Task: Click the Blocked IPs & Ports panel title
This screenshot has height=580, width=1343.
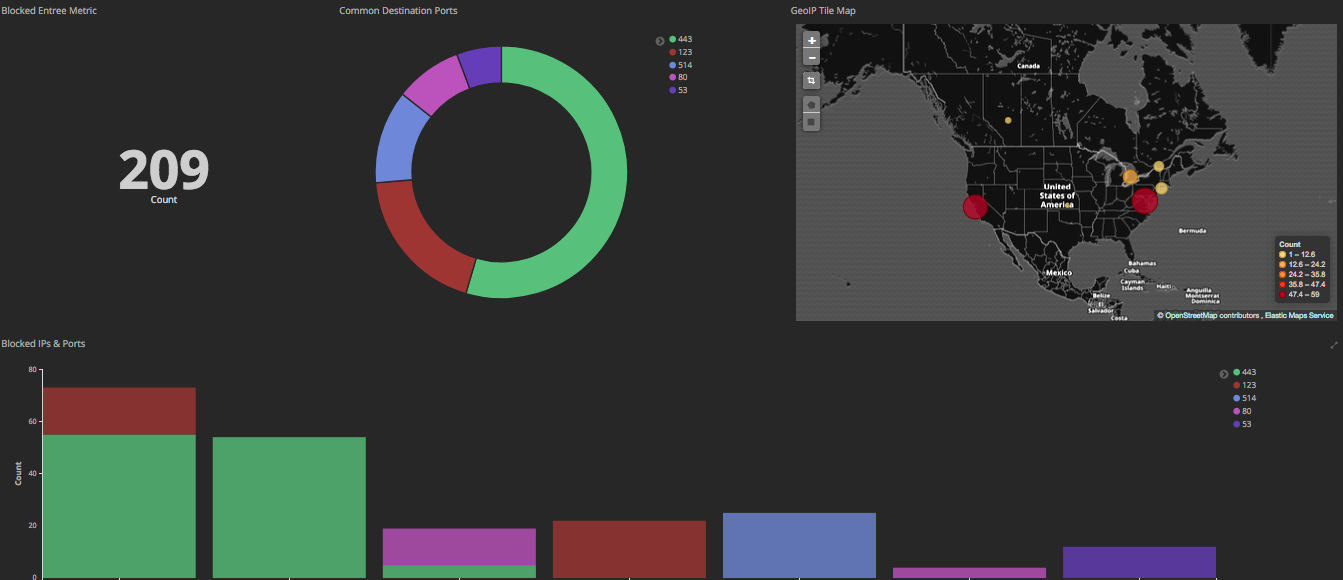Action: click(x=43, y=343)
